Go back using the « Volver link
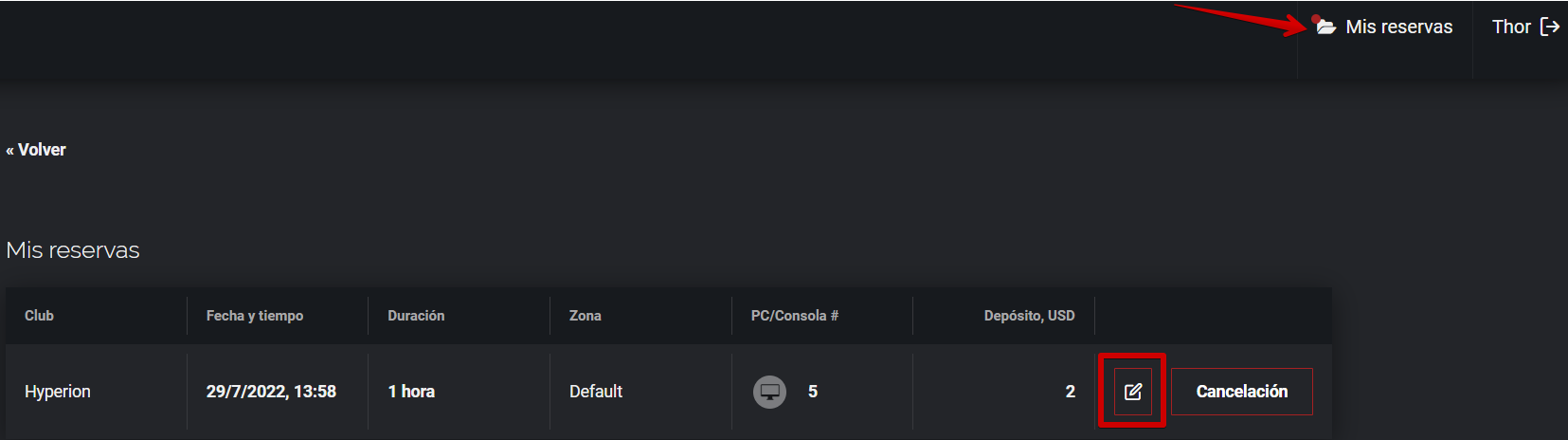 point(36,150)
